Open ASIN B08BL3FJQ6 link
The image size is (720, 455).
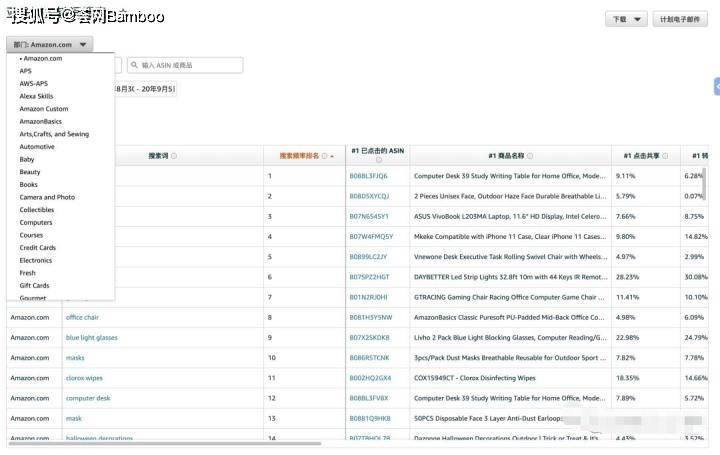coord(368,176)
